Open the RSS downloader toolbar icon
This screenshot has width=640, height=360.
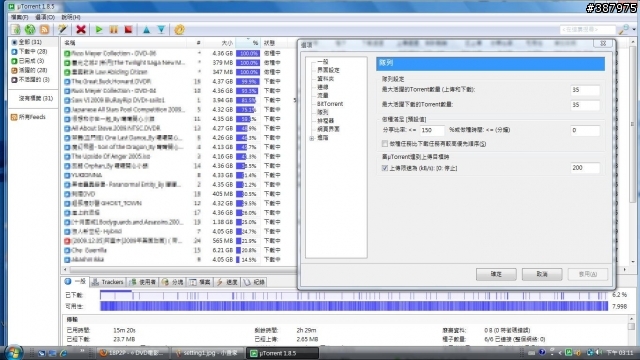point(44,29)
